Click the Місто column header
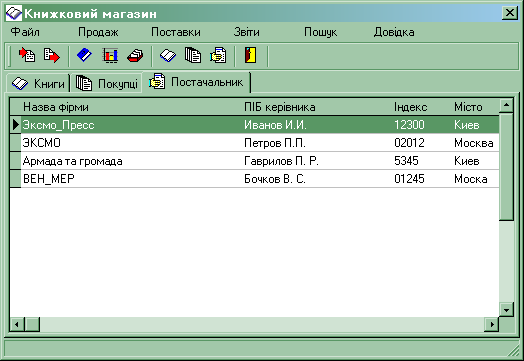 point(476,107)
